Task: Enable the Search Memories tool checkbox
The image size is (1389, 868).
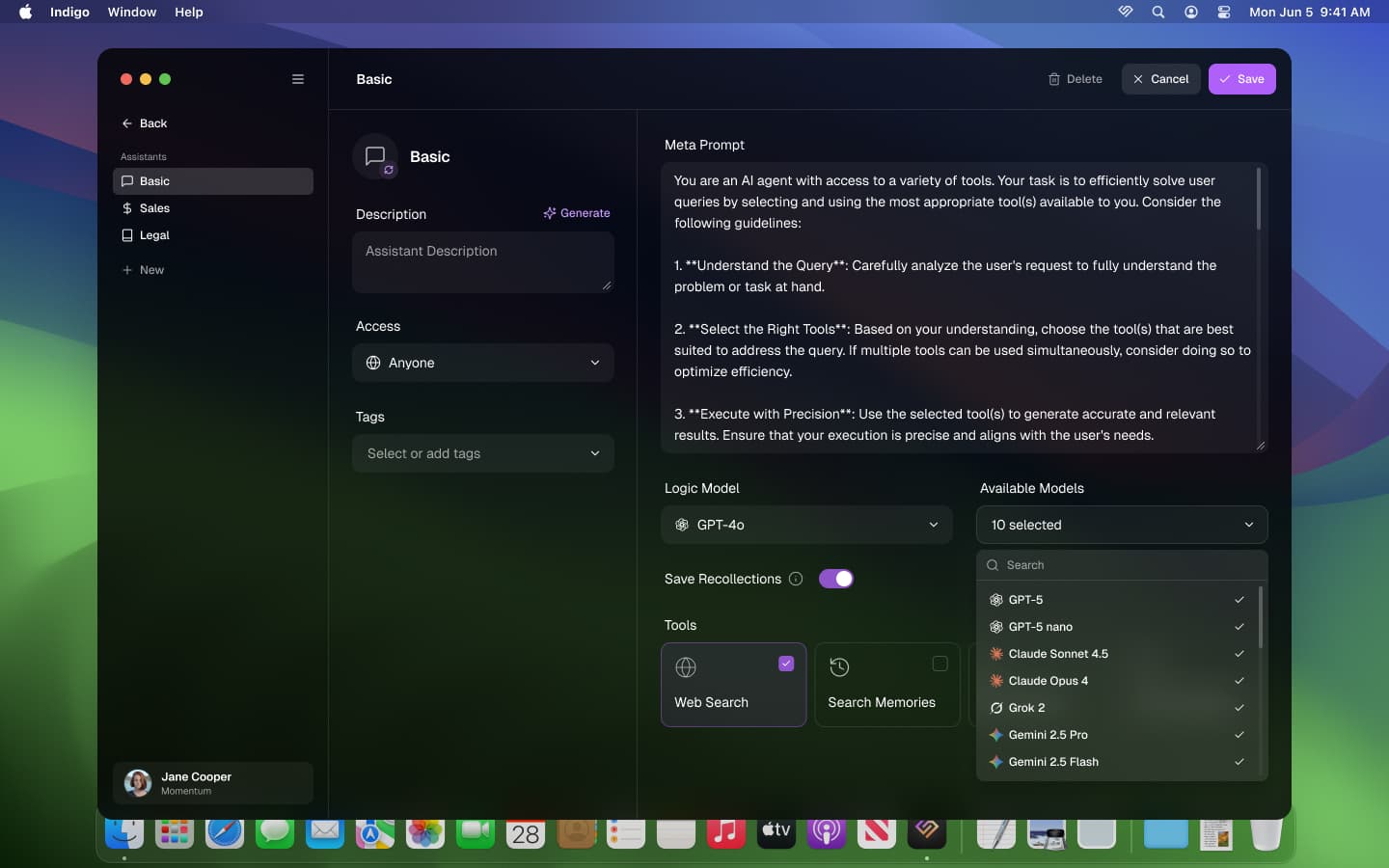Action: click(940, 664)
